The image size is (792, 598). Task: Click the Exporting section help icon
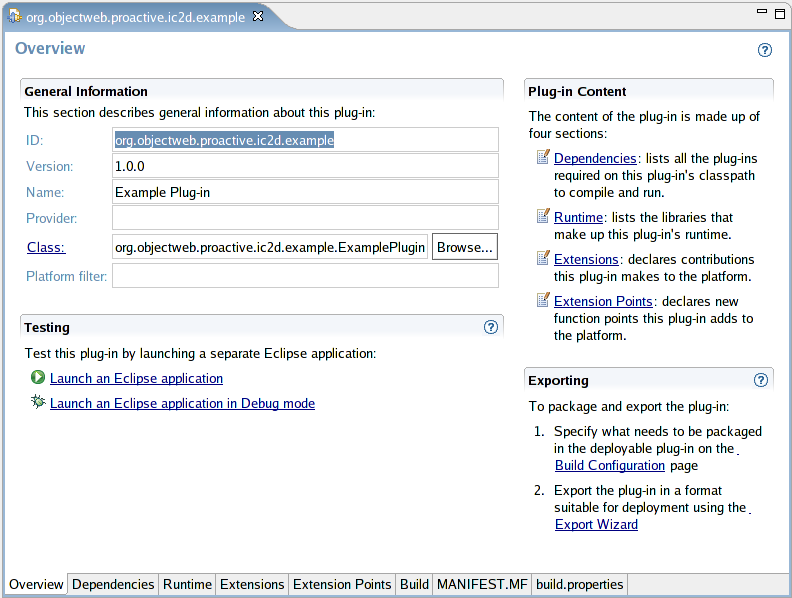point(761,380)
